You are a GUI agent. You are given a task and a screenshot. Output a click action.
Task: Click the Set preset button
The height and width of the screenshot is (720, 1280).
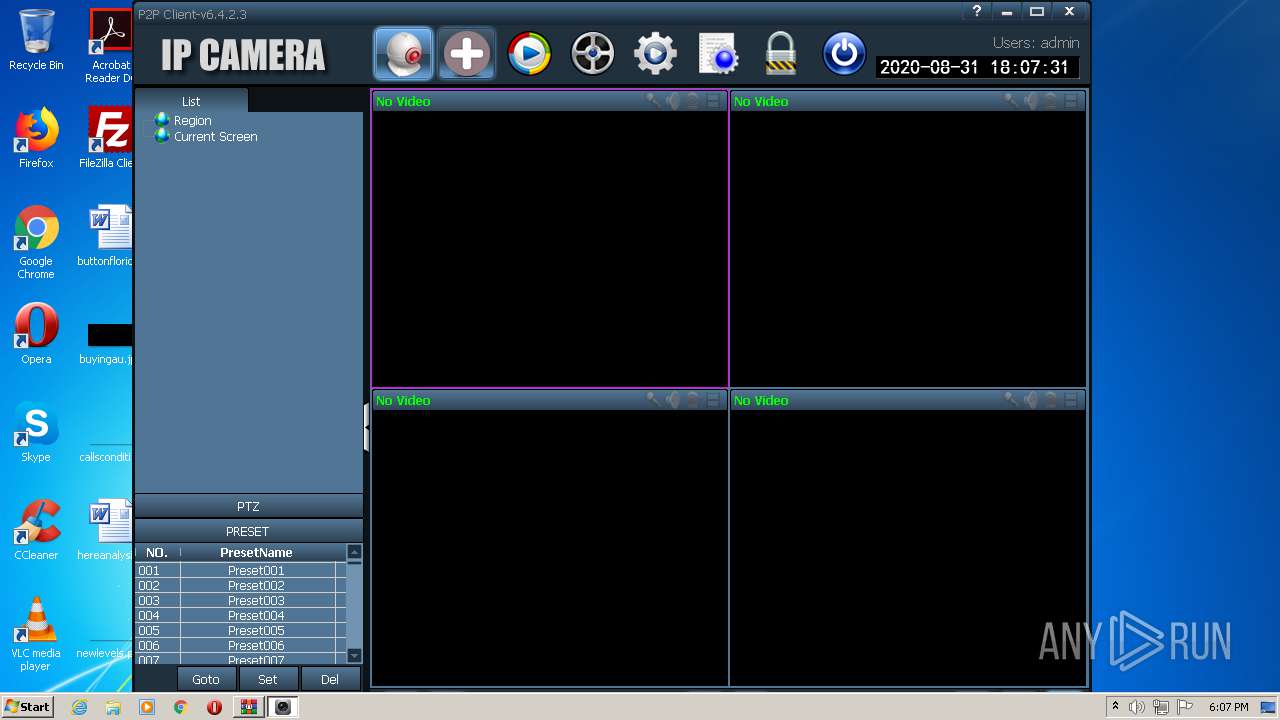pyautogui.click(x=268, y=679)
